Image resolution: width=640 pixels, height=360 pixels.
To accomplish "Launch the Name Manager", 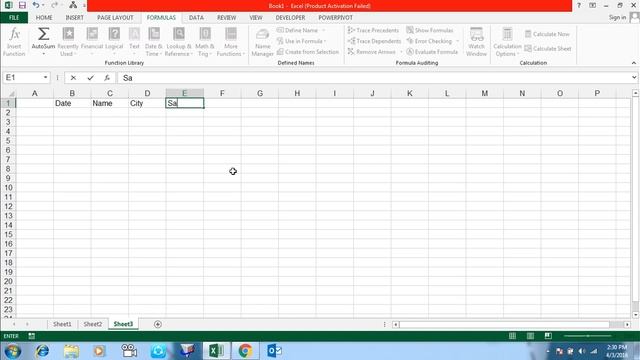I will tap(262, 42).
